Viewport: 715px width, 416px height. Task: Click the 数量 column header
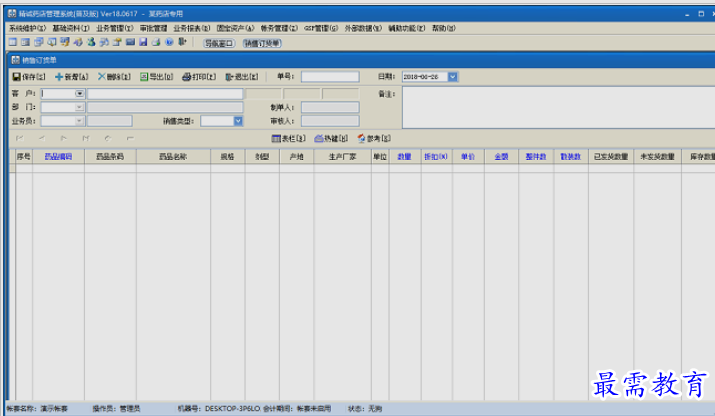(x=405, y=156)
